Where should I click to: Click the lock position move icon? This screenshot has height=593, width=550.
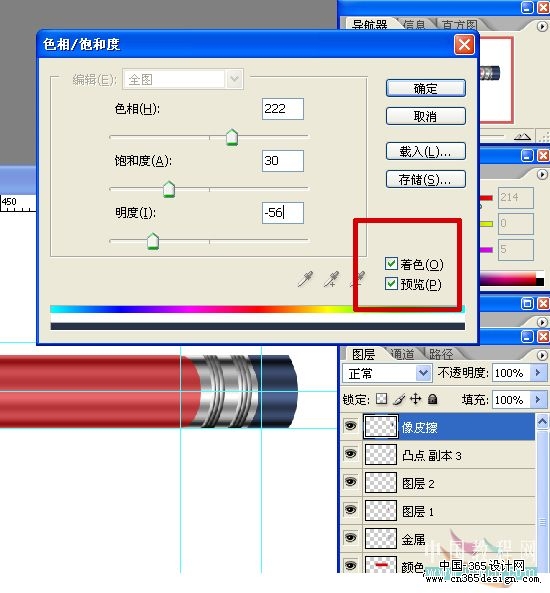[x=415, y=399]
